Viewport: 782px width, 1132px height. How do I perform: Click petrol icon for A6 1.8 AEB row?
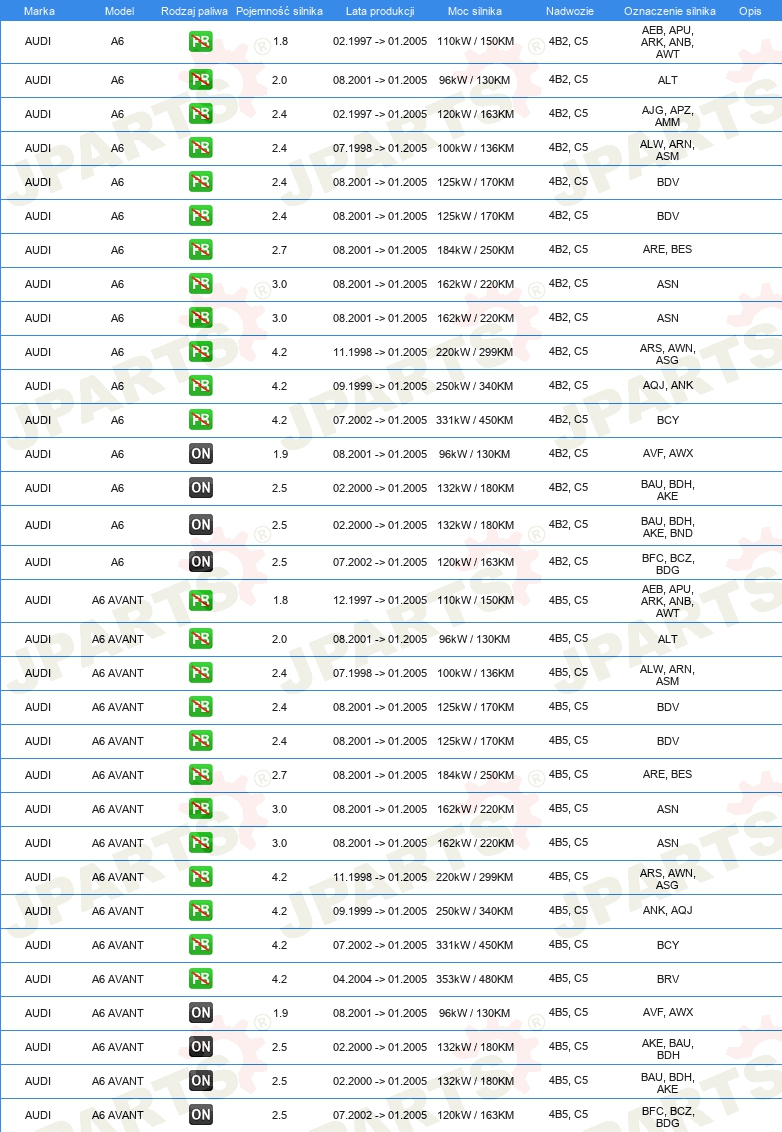pyautogui.click(x=201, y=41)
